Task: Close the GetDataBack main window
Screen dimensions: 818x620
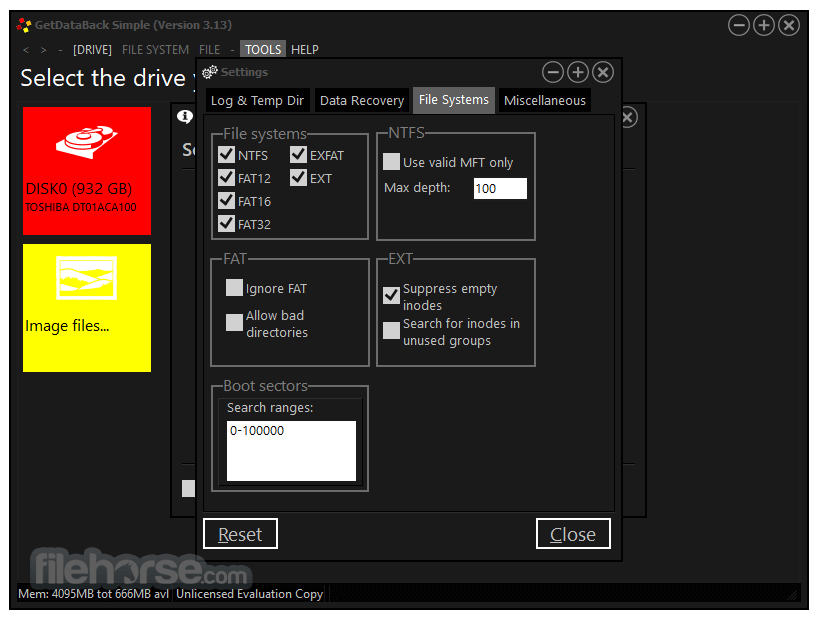Action: [x=789, y=25]
